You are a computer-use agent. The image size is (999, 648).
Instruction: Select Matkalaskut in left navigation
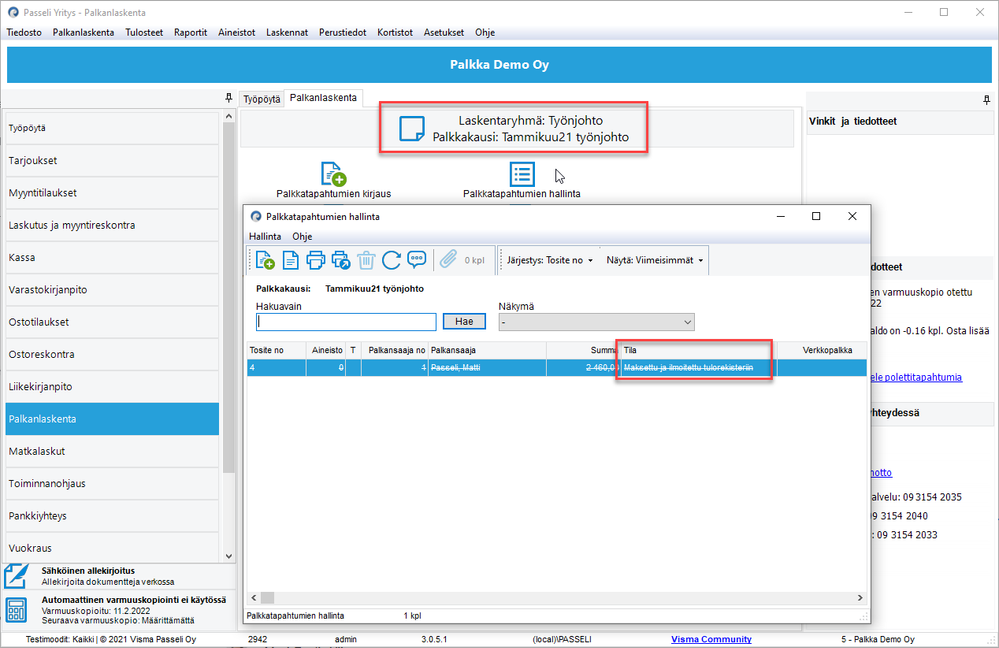(112, 451)
